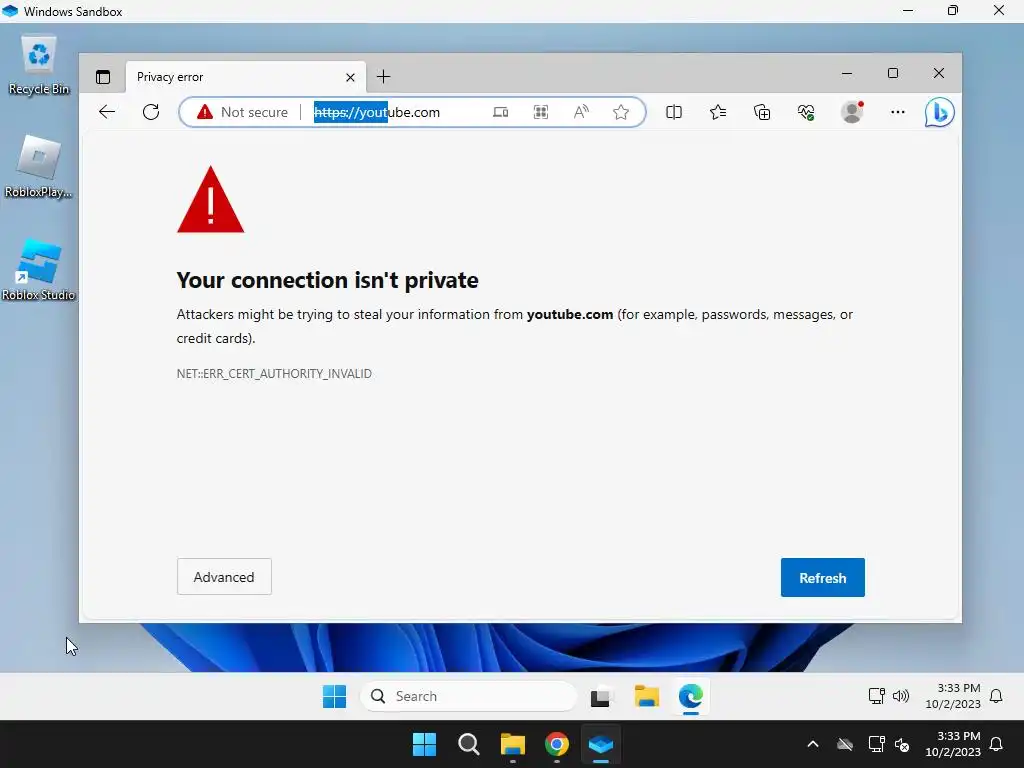Close the Edge browser window
1024x768 pixels.
coord(938,73)
